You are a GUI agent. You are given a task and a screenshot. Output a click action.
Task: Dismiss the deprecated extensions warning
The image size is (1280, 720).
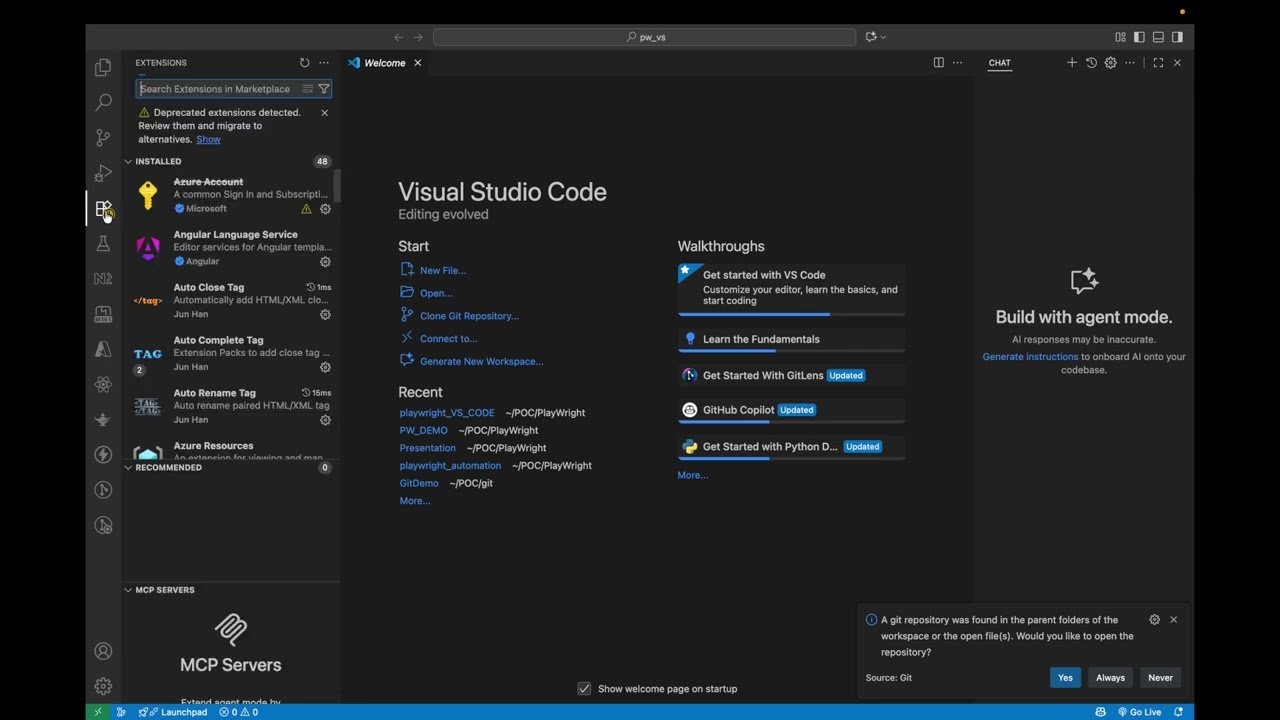coord(324,112)
